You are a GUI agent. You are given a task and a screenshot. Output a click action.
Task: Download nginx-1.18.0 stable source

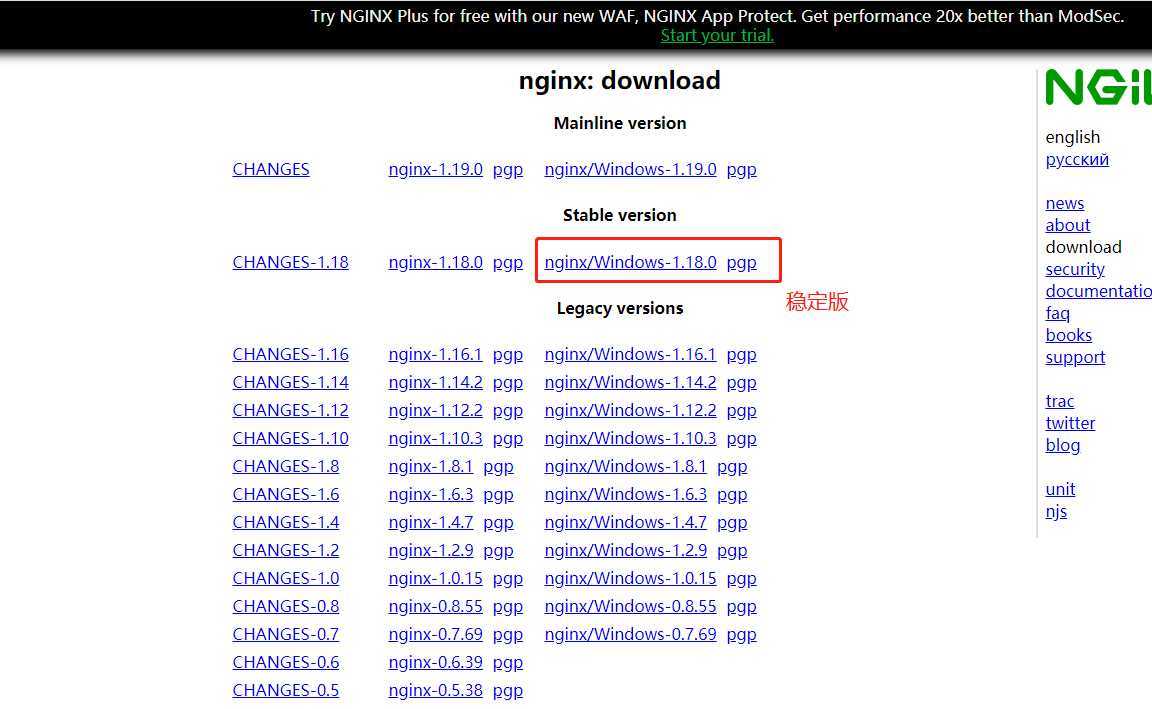436,262
